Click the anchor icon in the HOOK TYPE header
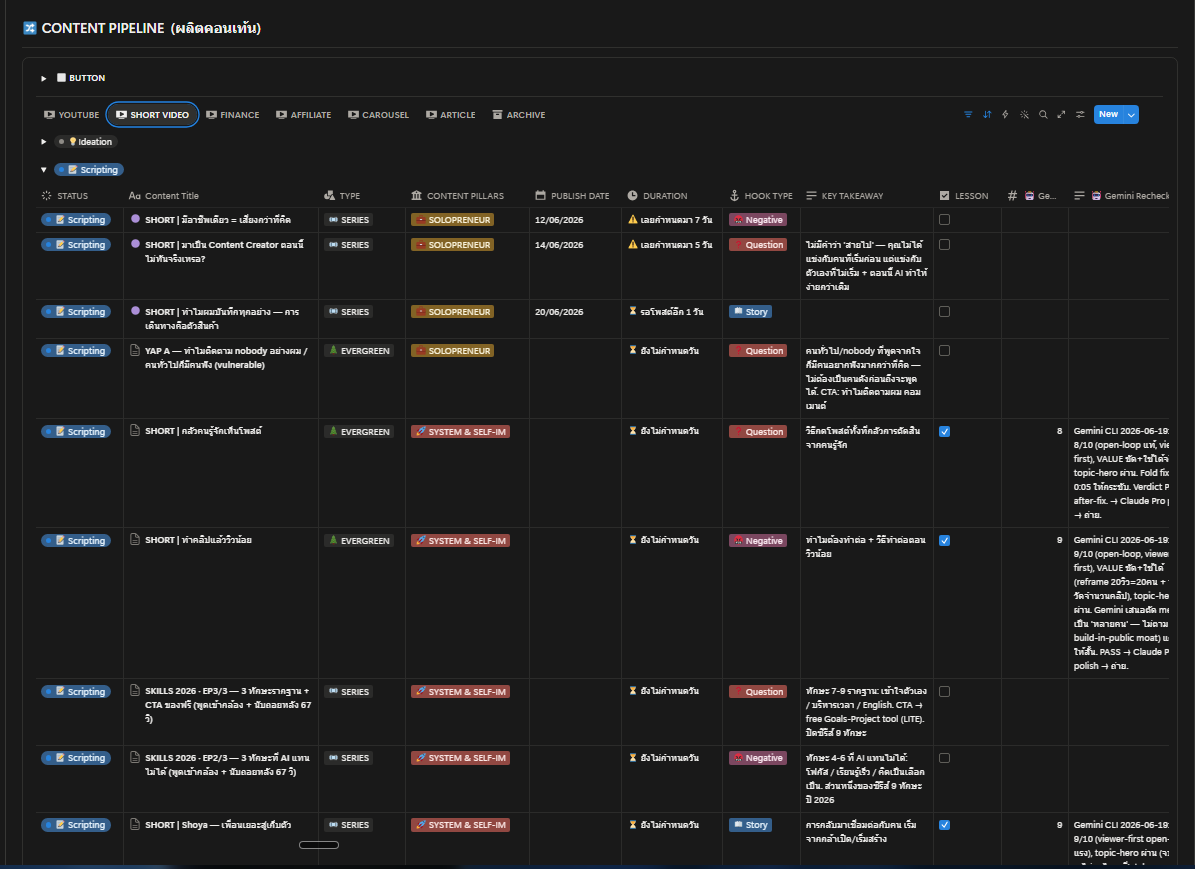This screenshot has height=869, width=1195. (x=735, y=196)
